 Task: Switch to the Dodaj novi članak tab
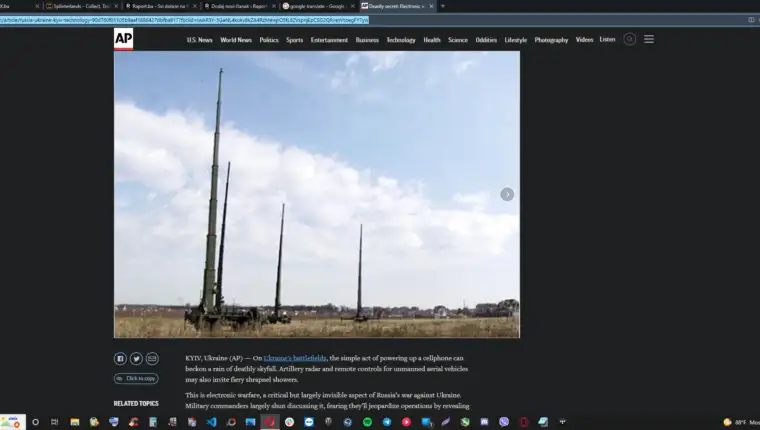[238, 6]
